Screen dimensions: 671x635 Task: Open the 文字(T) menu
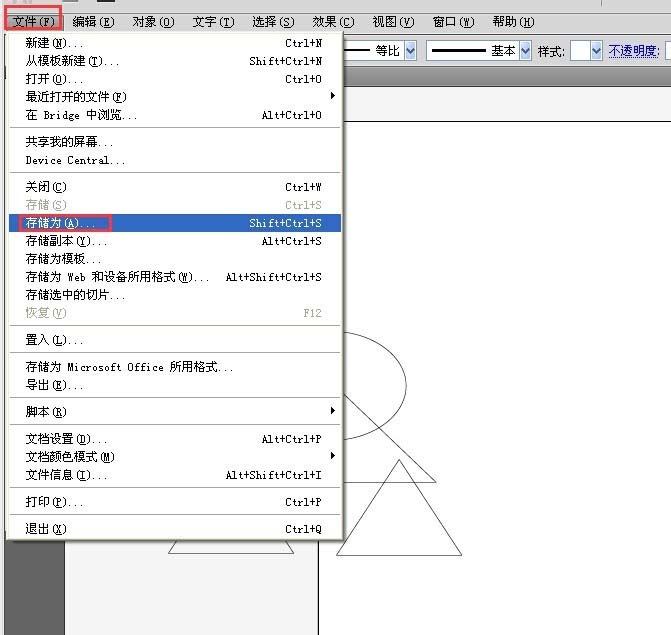click(213, 21)
